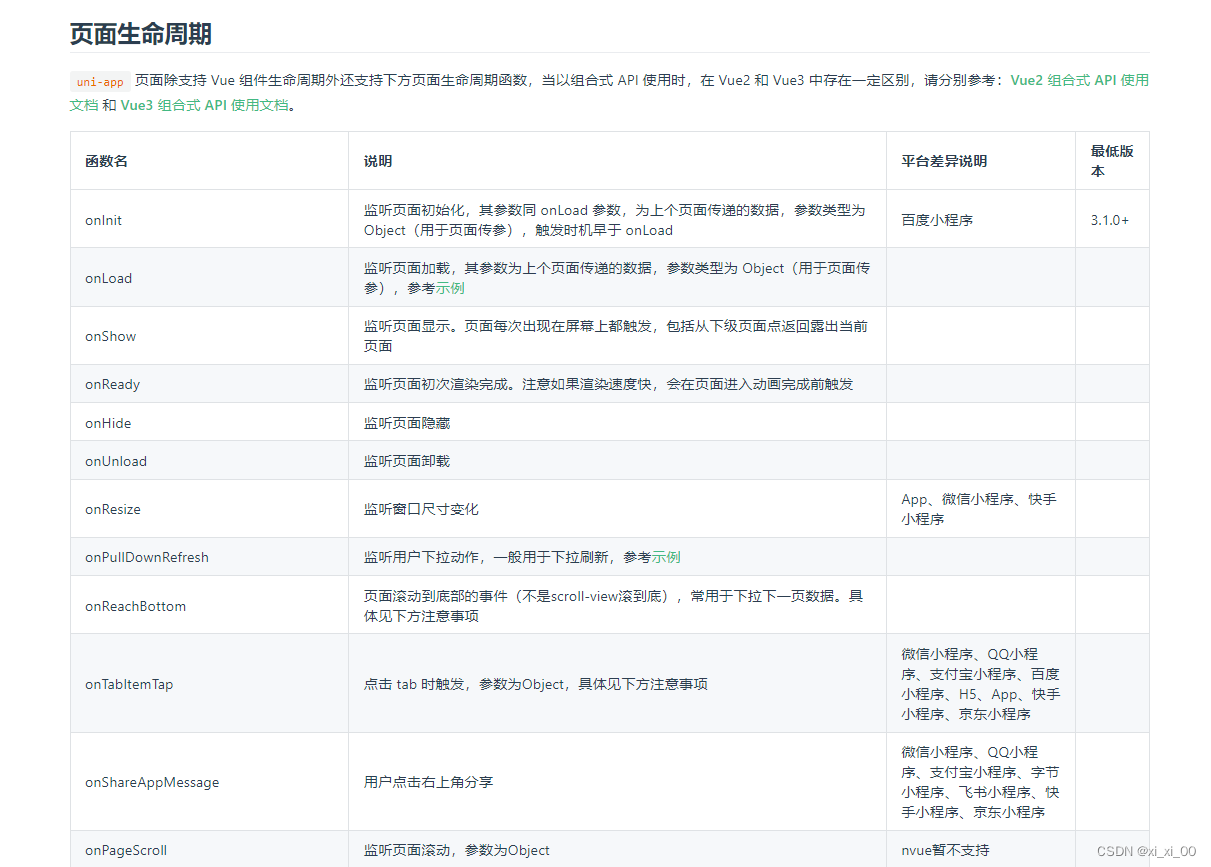Open the 示例 link in onLoad row

(x=449, y=288)
